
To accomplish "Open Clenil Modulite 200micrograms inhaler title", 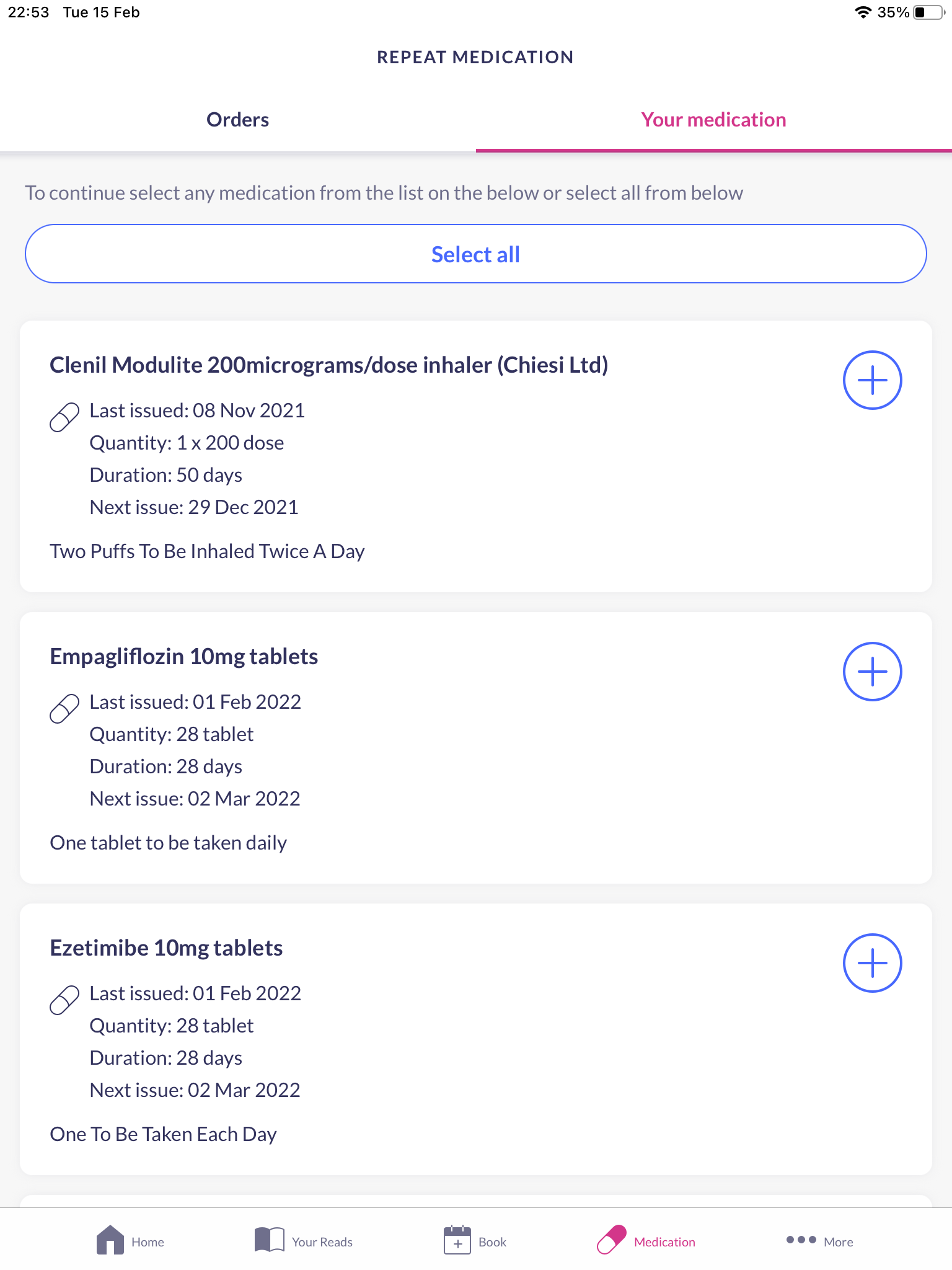I will [328, 365].
